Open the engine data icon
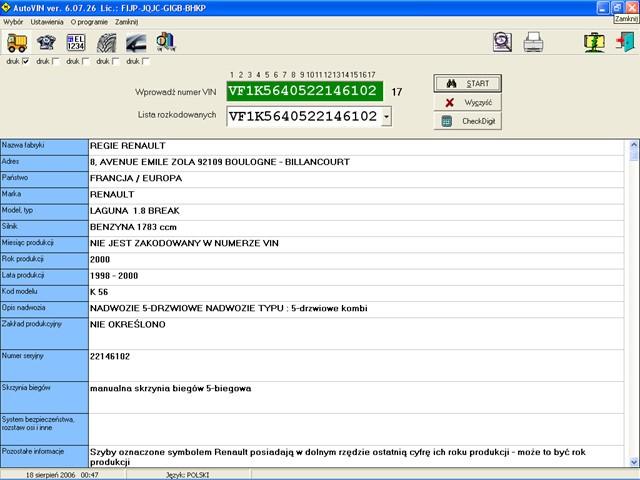Viewport: 640px width, 480px height. point(46,42)
